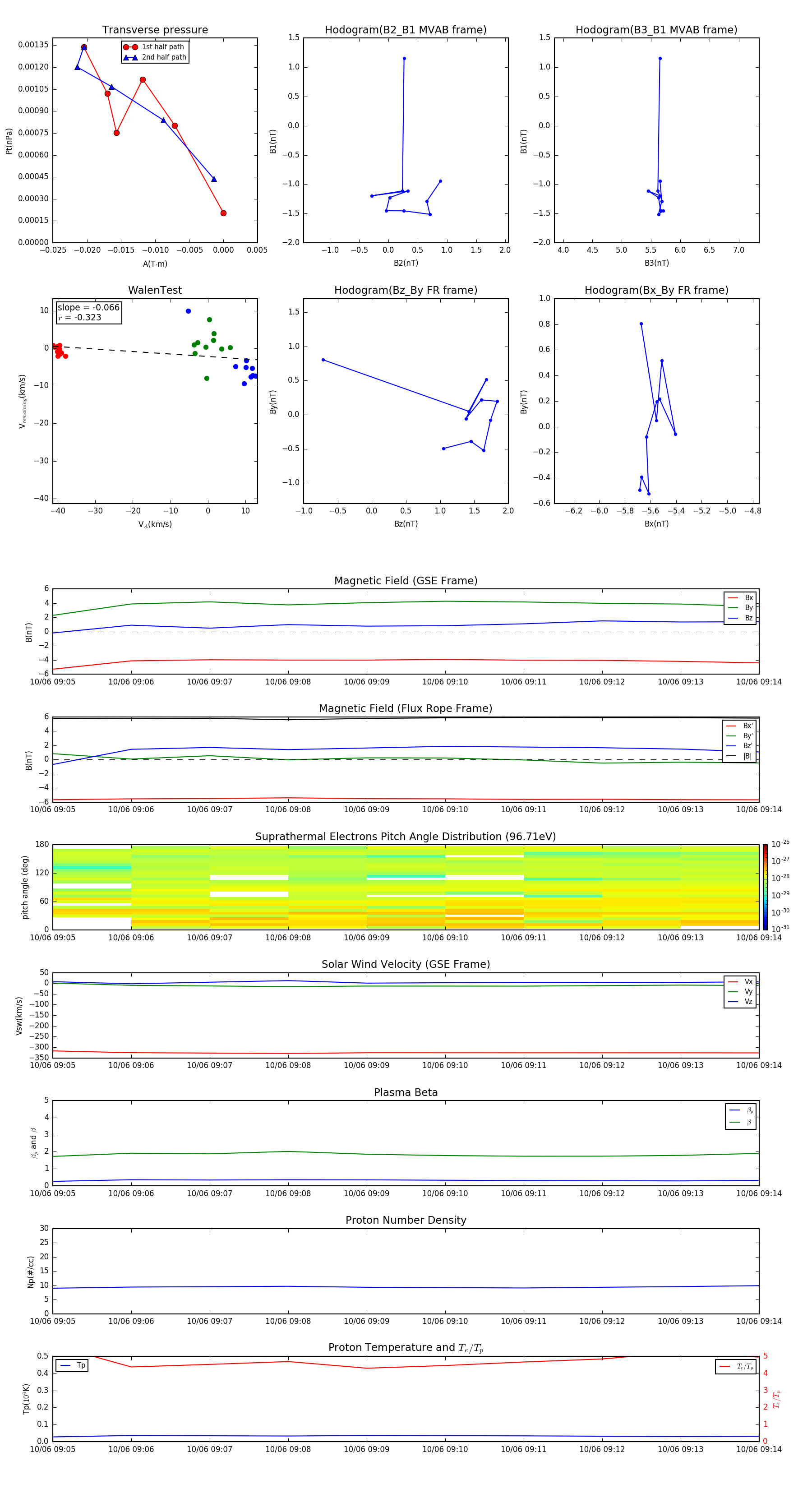Click the "Pt(nPa)" y-axis label

tap(9, 140)
